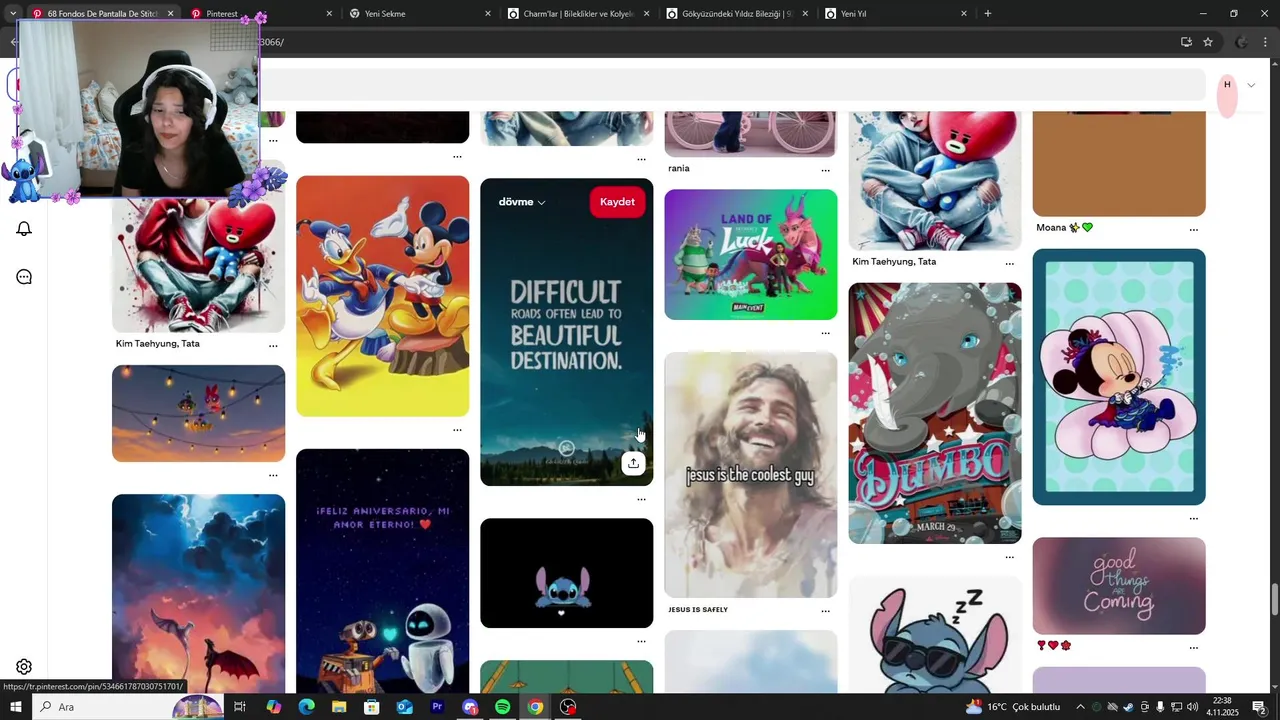The image size is (1280, 720).
Task: Switch to the Charm'lar Bileklikler tab
Action: pyautogui.click(x=579, y=14)
